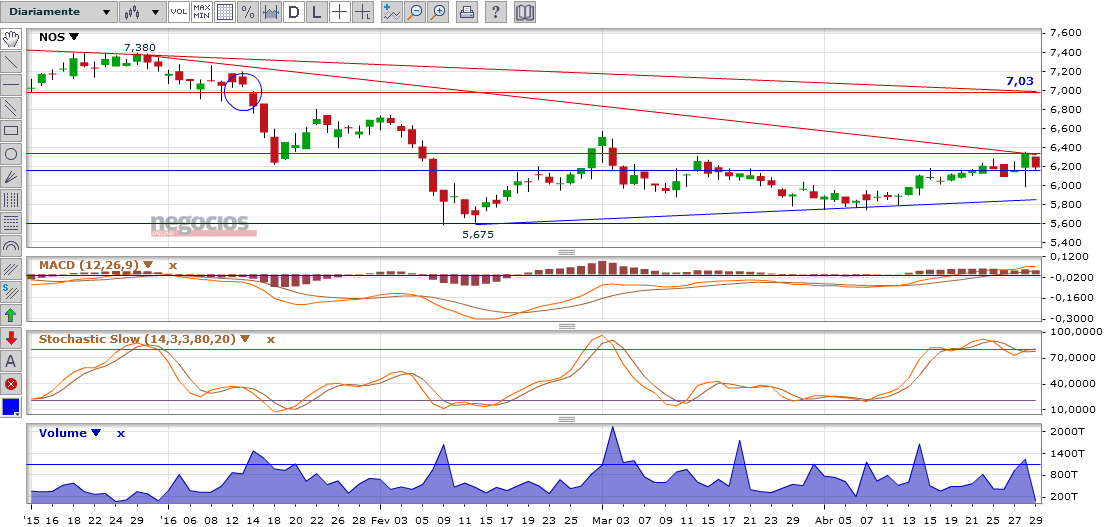Open the candlestick chart type dropdown
Screen dimensions: 1108x527
coord(140,12)
